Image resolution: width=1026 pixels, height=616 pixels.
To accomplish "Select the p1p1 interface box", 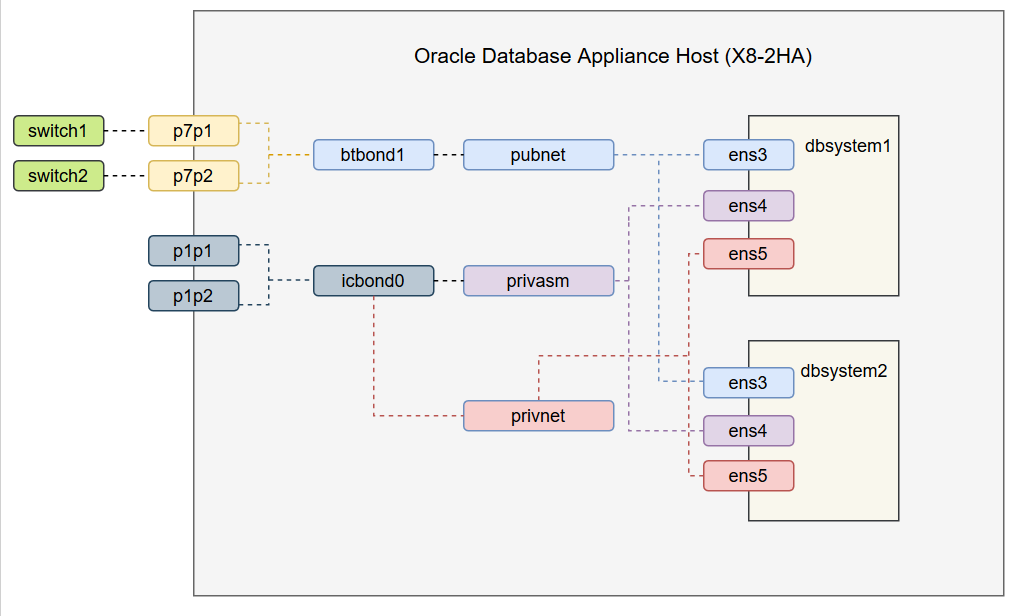I will click(x=194, y=251).
